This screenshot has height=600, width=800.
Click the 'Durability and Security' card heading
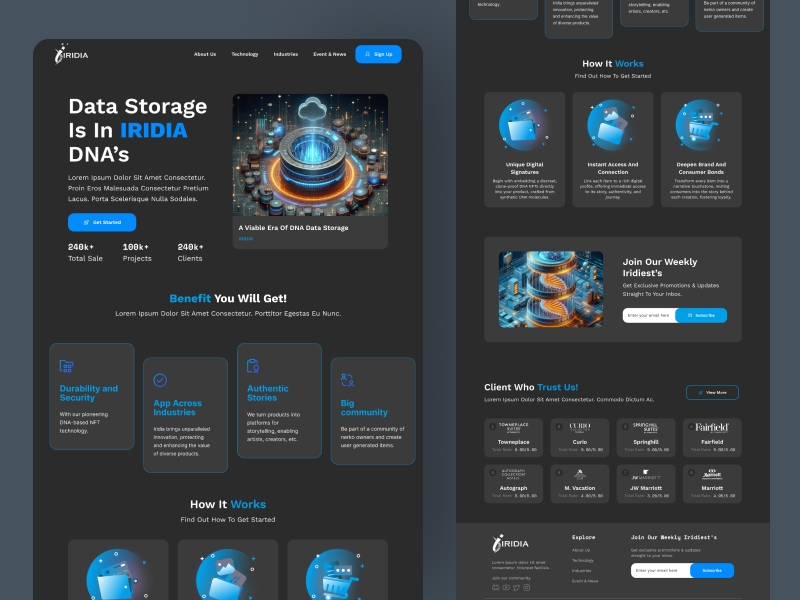[x=89, y=393]
